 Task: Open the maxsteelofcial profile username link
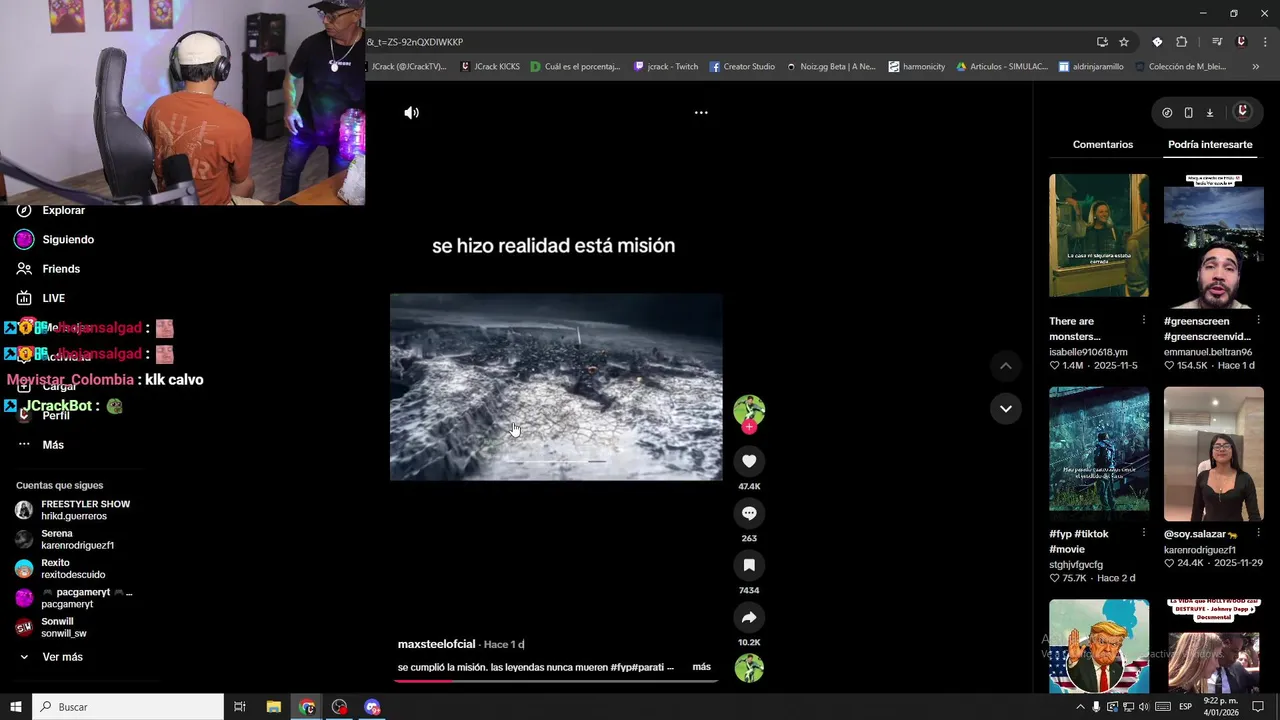(436, 645)
